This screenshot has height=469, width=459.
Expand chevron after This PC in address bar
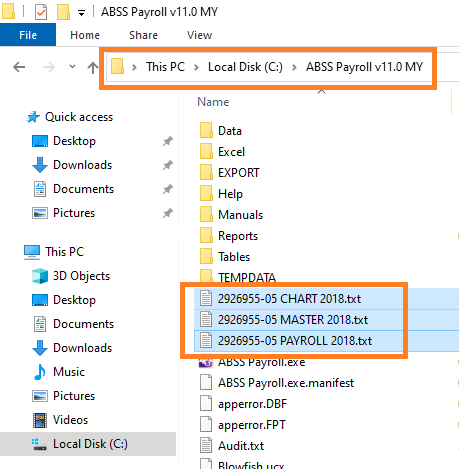coord(196,67)
